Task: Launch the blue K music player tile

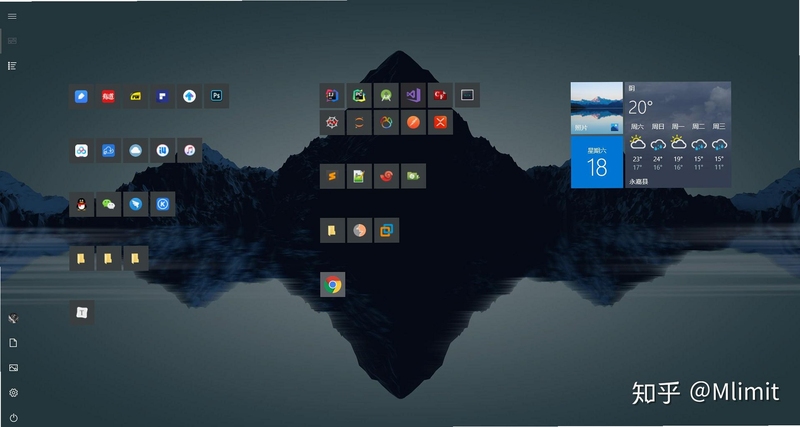Action: coord(162,205)
